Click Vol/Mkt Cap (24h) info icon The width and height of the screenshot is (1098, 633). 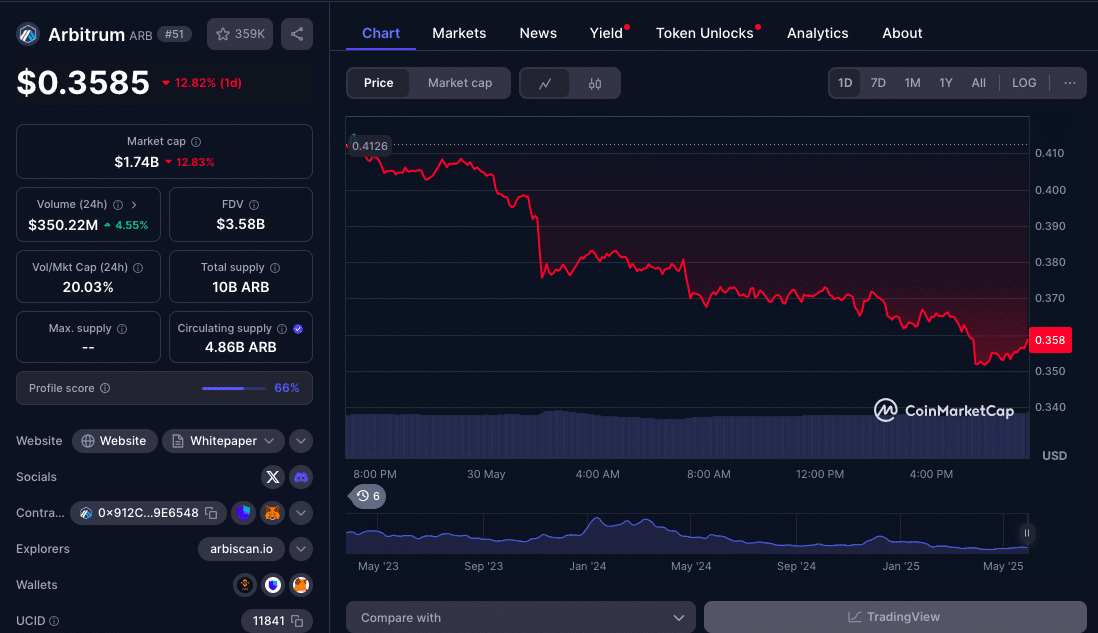[x=138, y=267]
